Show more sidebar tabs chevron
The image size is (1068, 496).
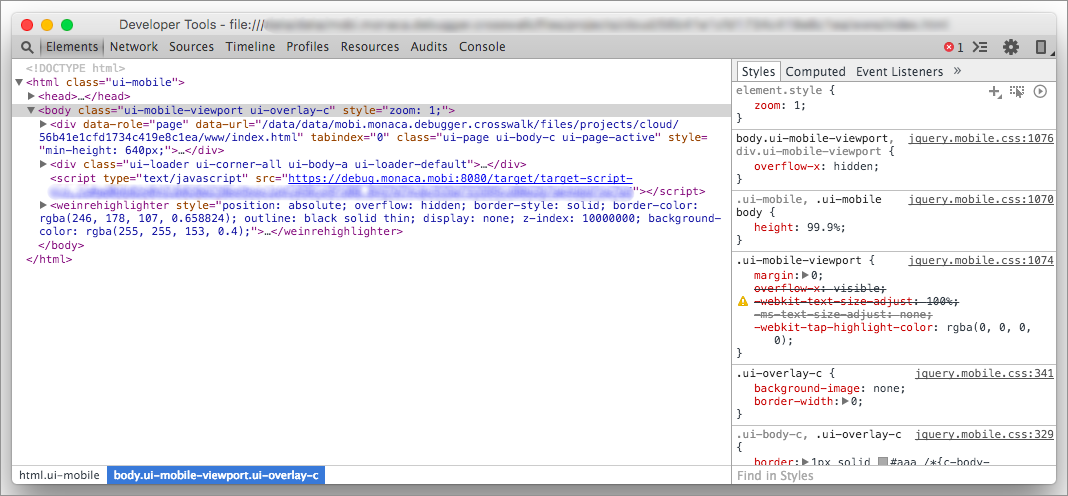(x=957, y=71)
